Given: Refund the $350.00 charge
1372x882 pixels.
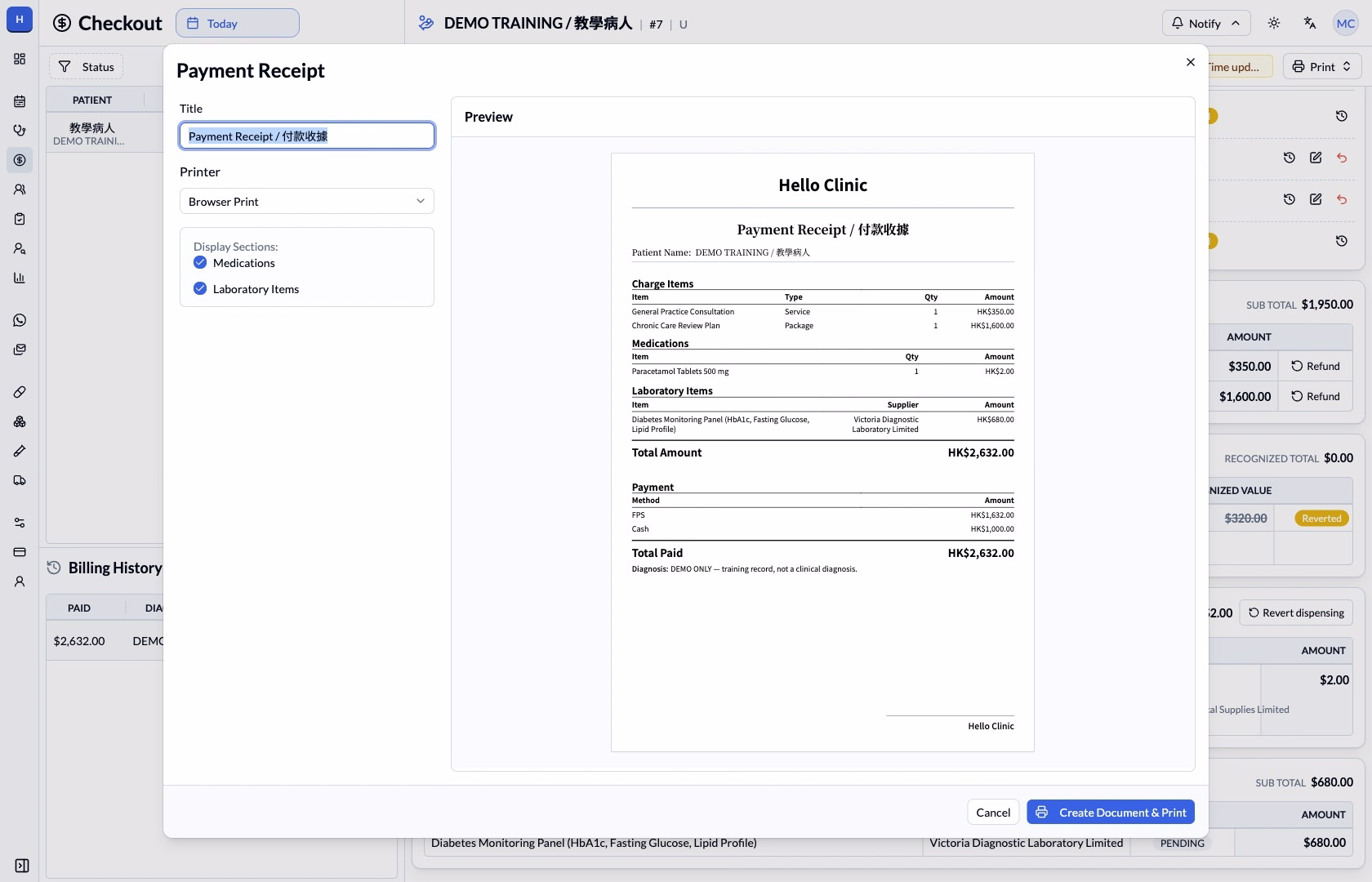Looking at the screenshot, I should click(x=1316, y=366).
